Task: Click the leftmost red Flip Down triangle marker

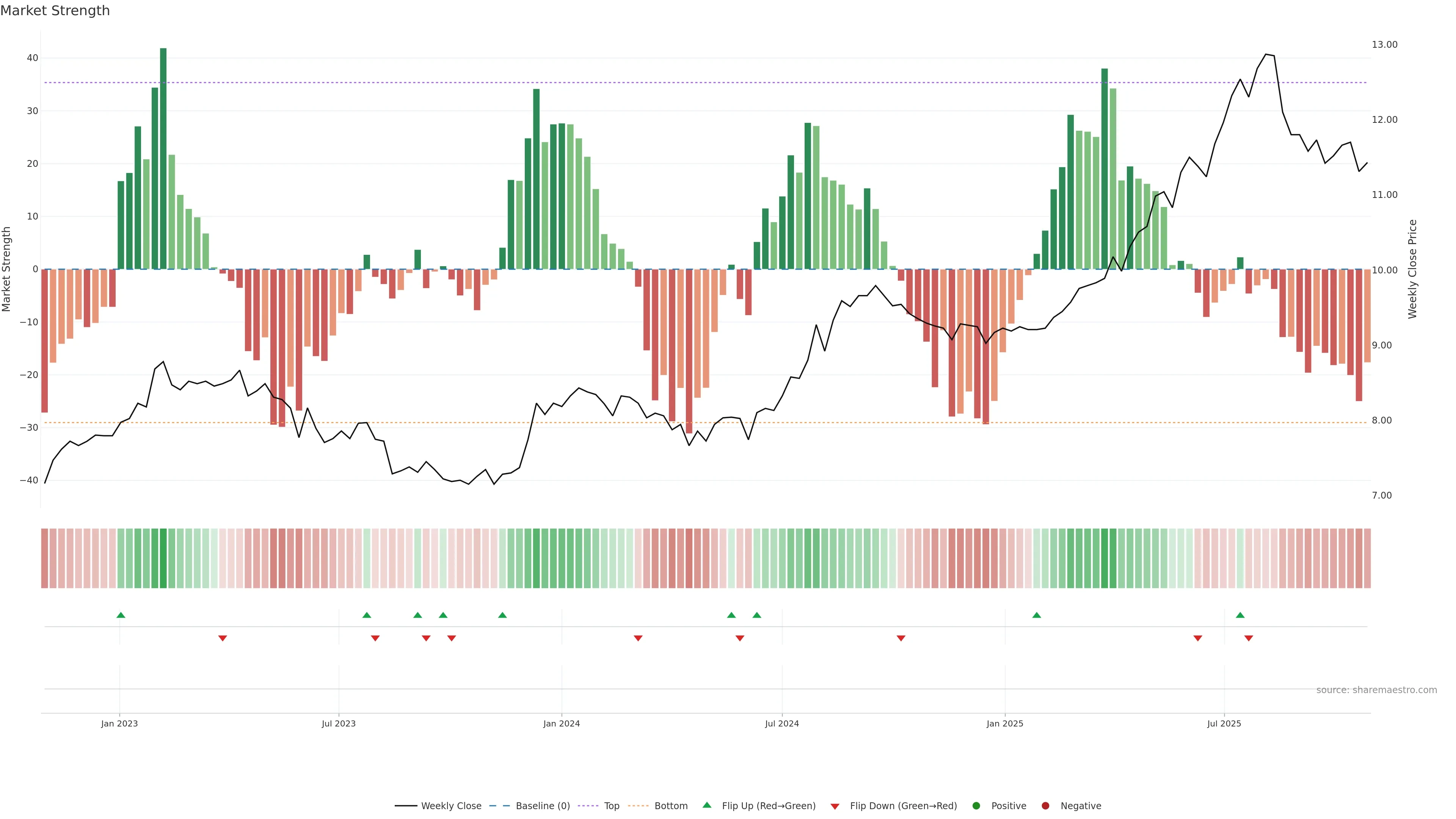Action: click(x=223, y=638)
